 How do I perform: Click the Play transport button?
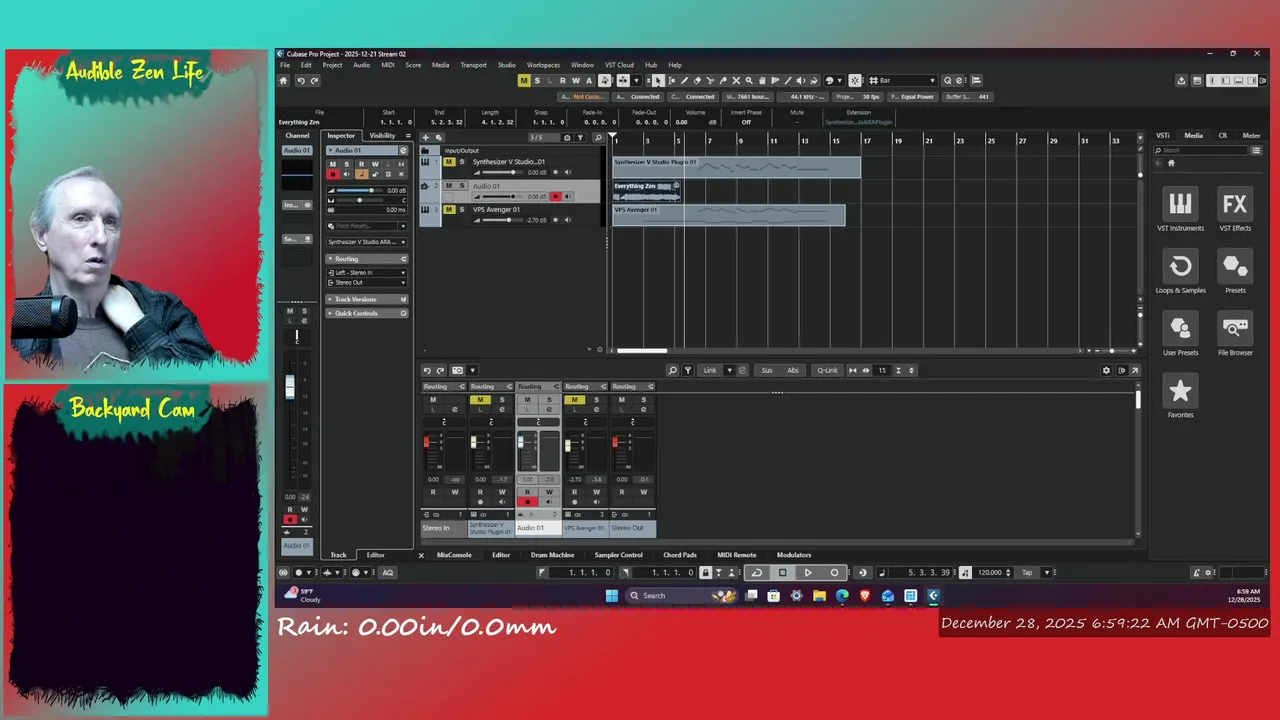tap(808, 572)
